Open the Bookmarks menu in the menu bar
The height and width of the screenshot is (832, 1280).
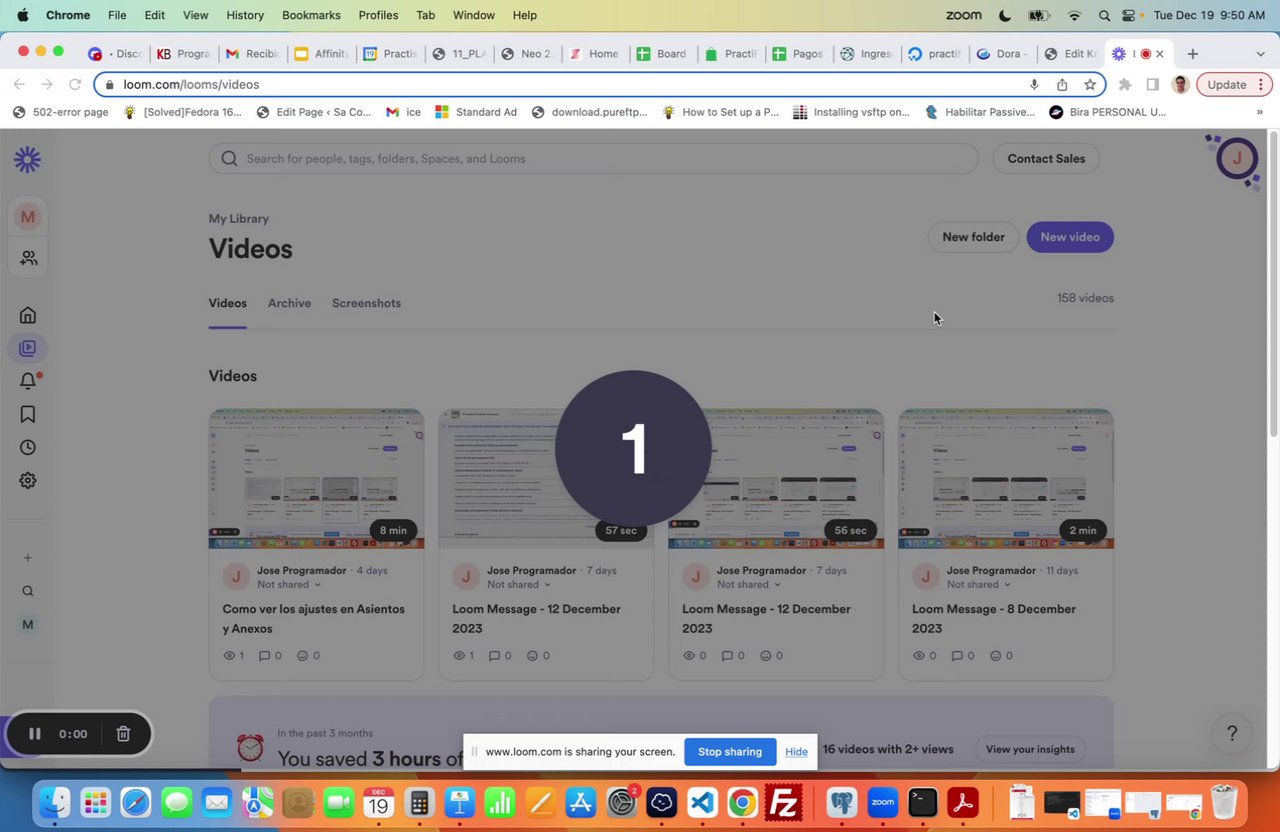[311, 15]
